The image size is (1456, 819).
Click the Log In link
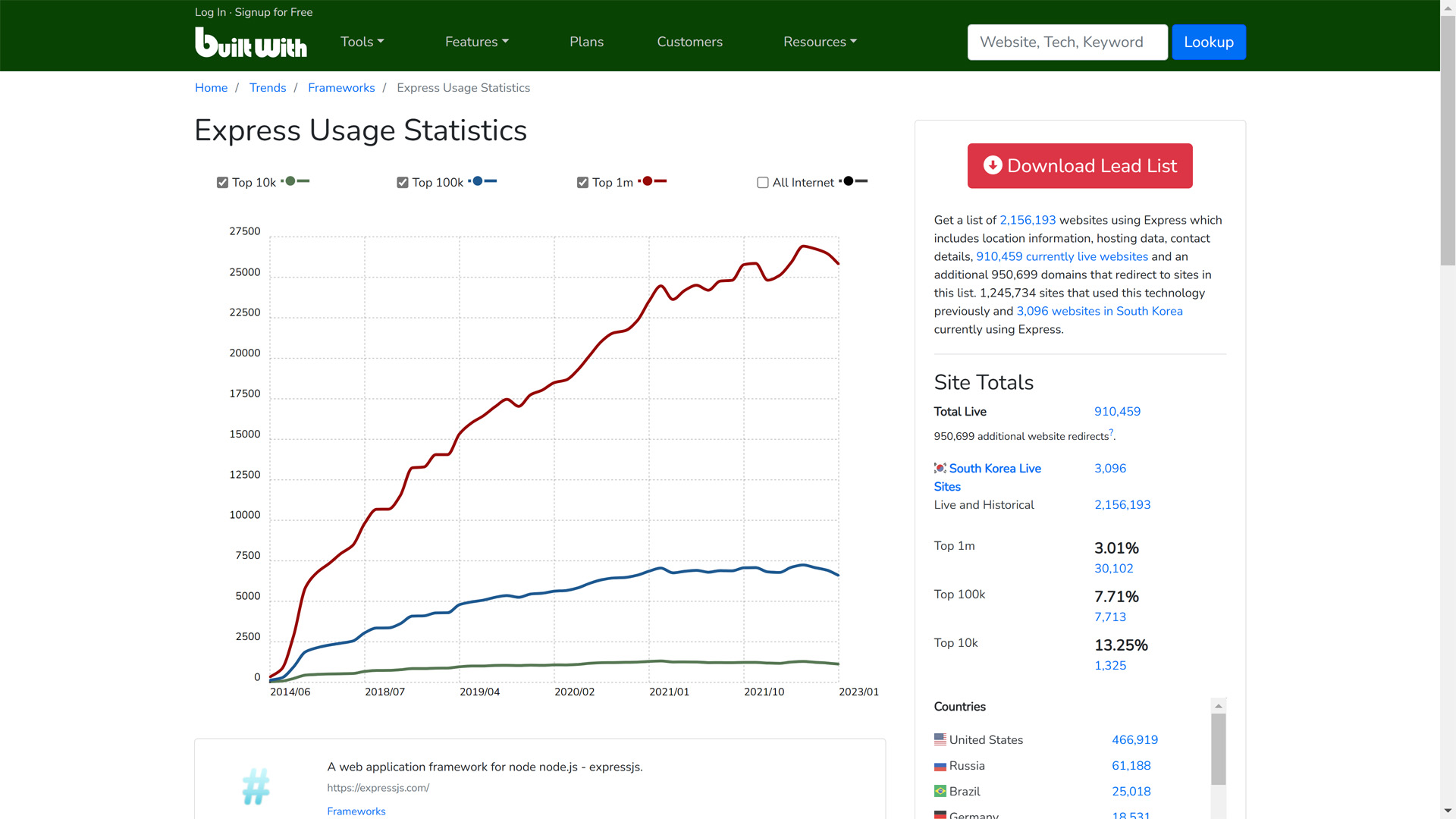tap(210, 12)
